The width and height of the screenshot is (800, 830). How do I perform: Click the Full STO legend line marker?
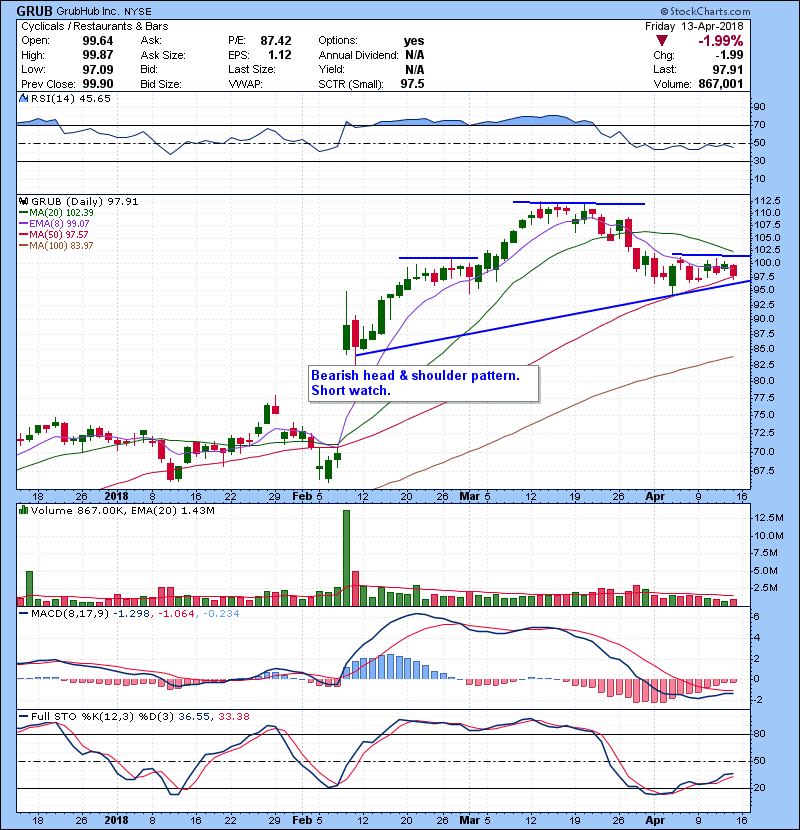[x=23, y=716]
